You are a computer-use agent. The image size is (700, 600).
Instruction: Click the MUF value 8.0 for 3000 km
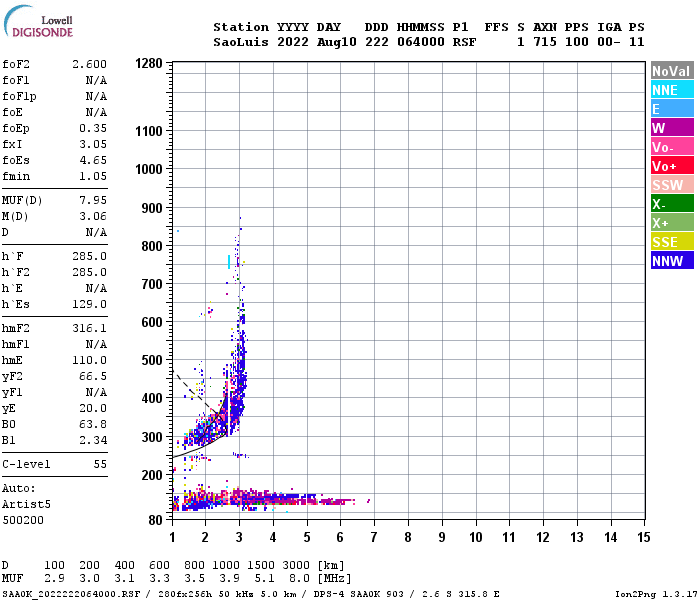[x=299, y=579]
